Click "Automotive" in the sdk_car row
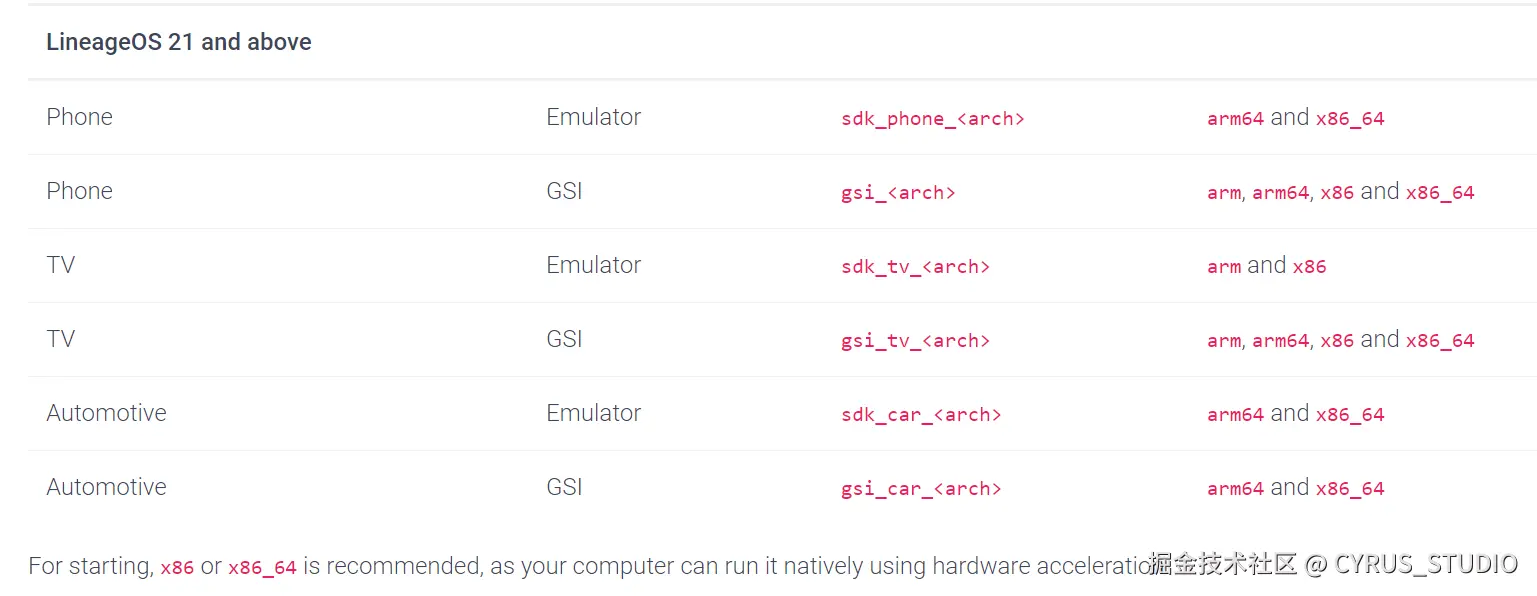The width and height of the screenshot is (1537, 596). [106, 413]
